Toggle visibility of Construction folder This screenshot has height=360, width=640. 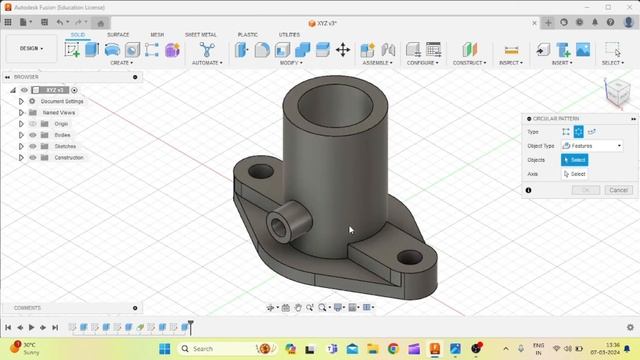(x=33, y=158)
